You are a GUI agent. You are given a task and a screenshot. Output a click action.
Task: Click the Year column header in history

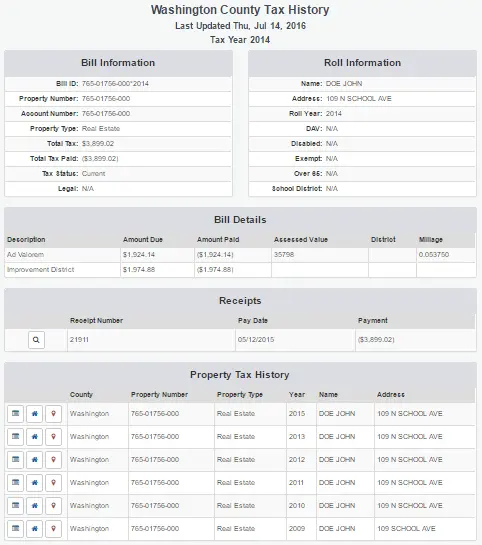click(x=297, y=394)
